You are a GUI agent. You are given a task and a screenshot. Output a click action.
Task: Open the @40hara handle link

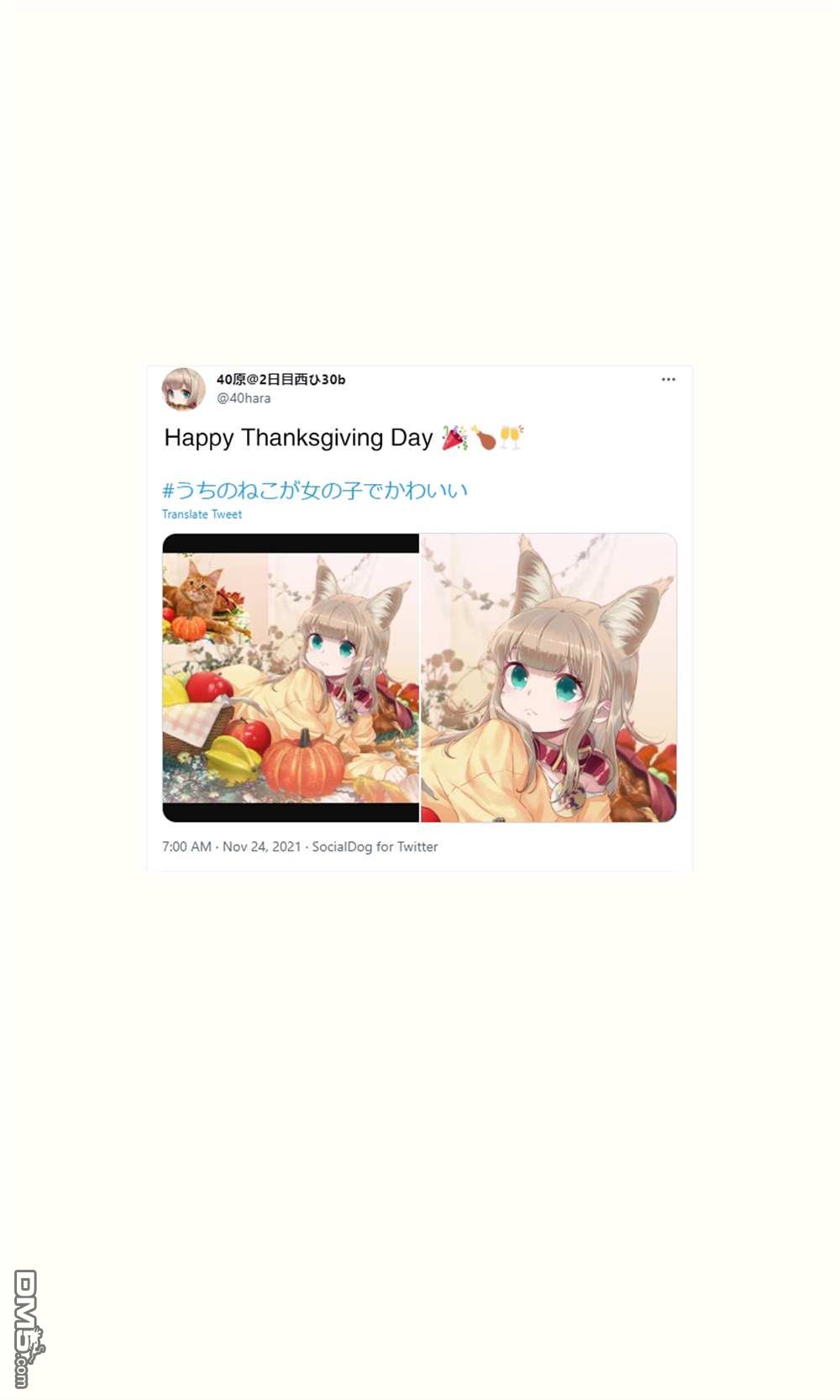(244, 398)
